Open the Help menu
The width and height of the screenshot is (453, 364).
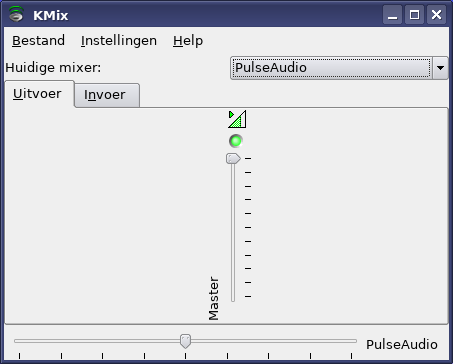[x=188, y=41]
